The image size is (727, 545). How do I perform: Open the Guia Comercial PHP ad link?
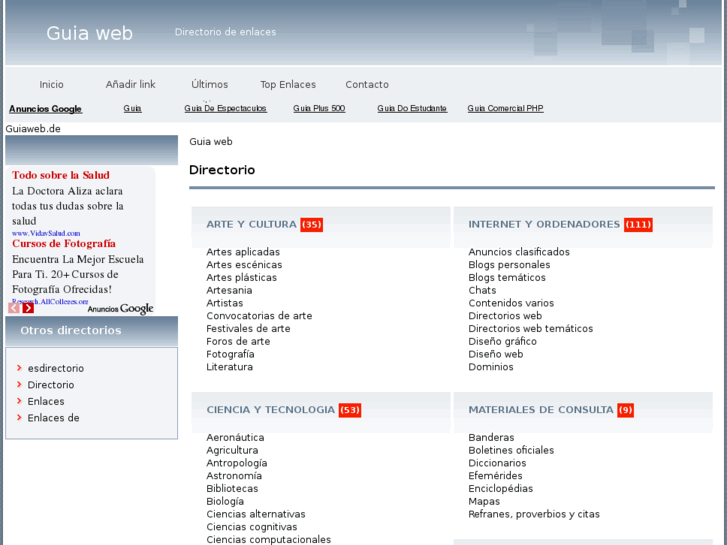[505, 108]
